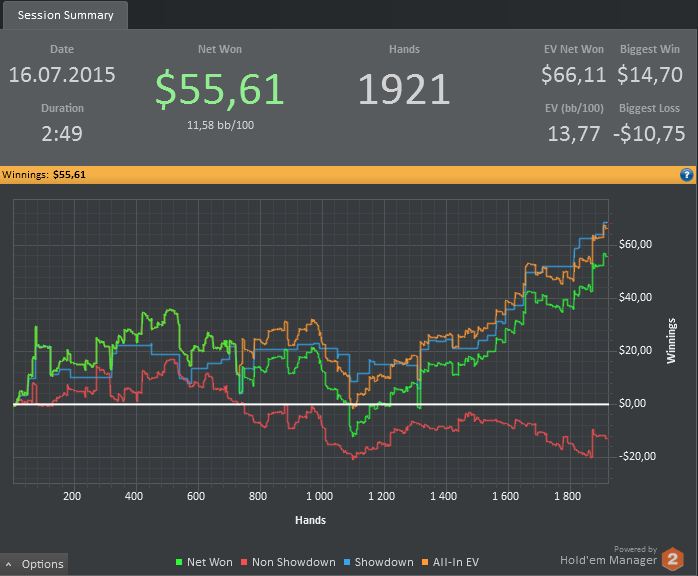
Task: Click the Hands x-axis title
Action: (x=310, y=520)
